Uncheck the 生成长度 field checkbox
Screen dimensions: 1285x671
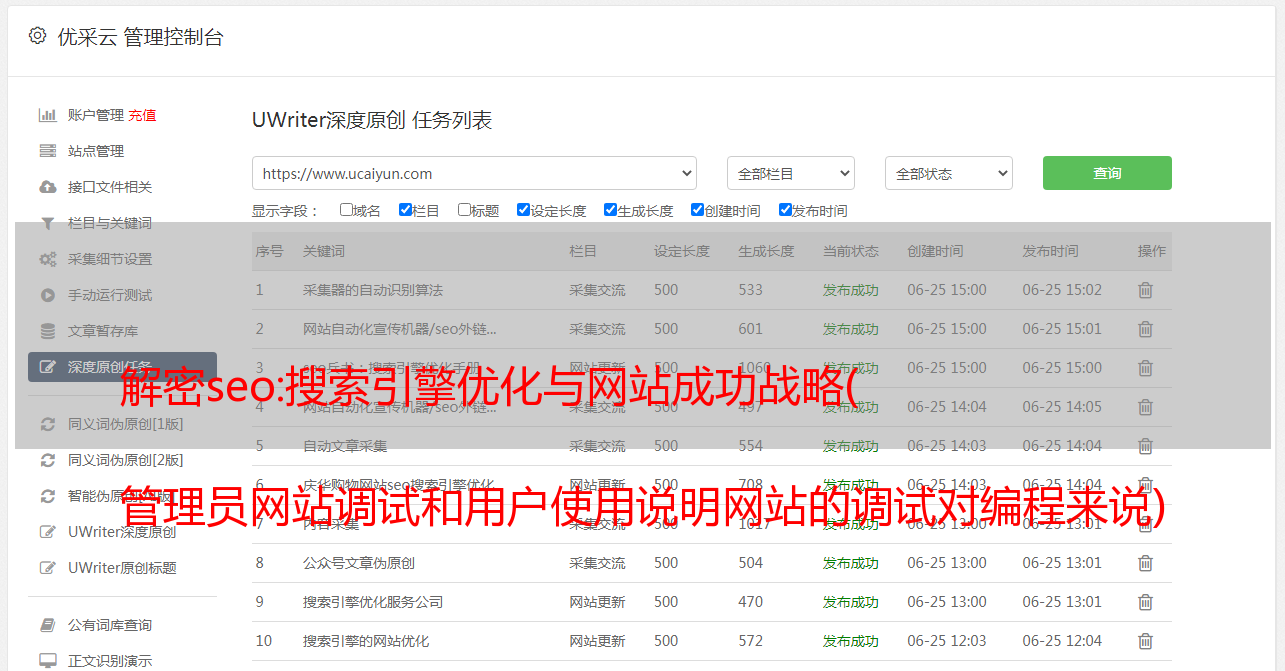pos(610,210)
